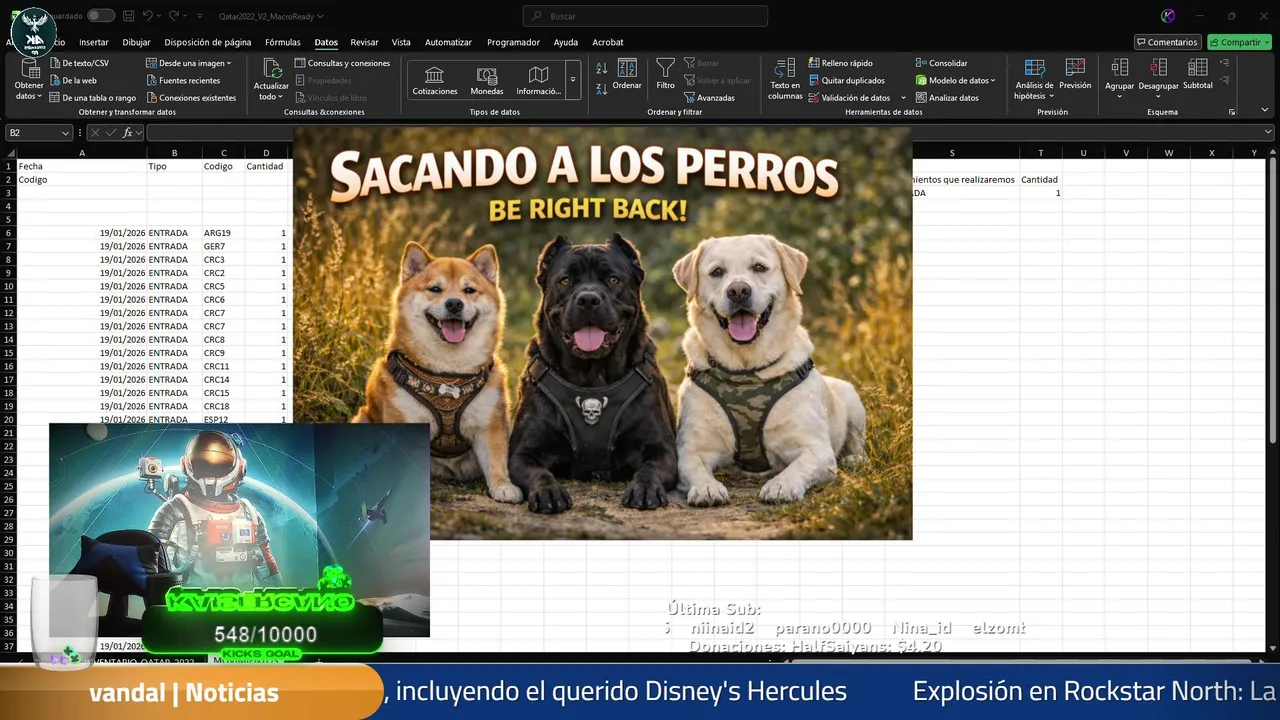
Task: Select column T header
Action: pyautogui.click(x=1040, y=153)
